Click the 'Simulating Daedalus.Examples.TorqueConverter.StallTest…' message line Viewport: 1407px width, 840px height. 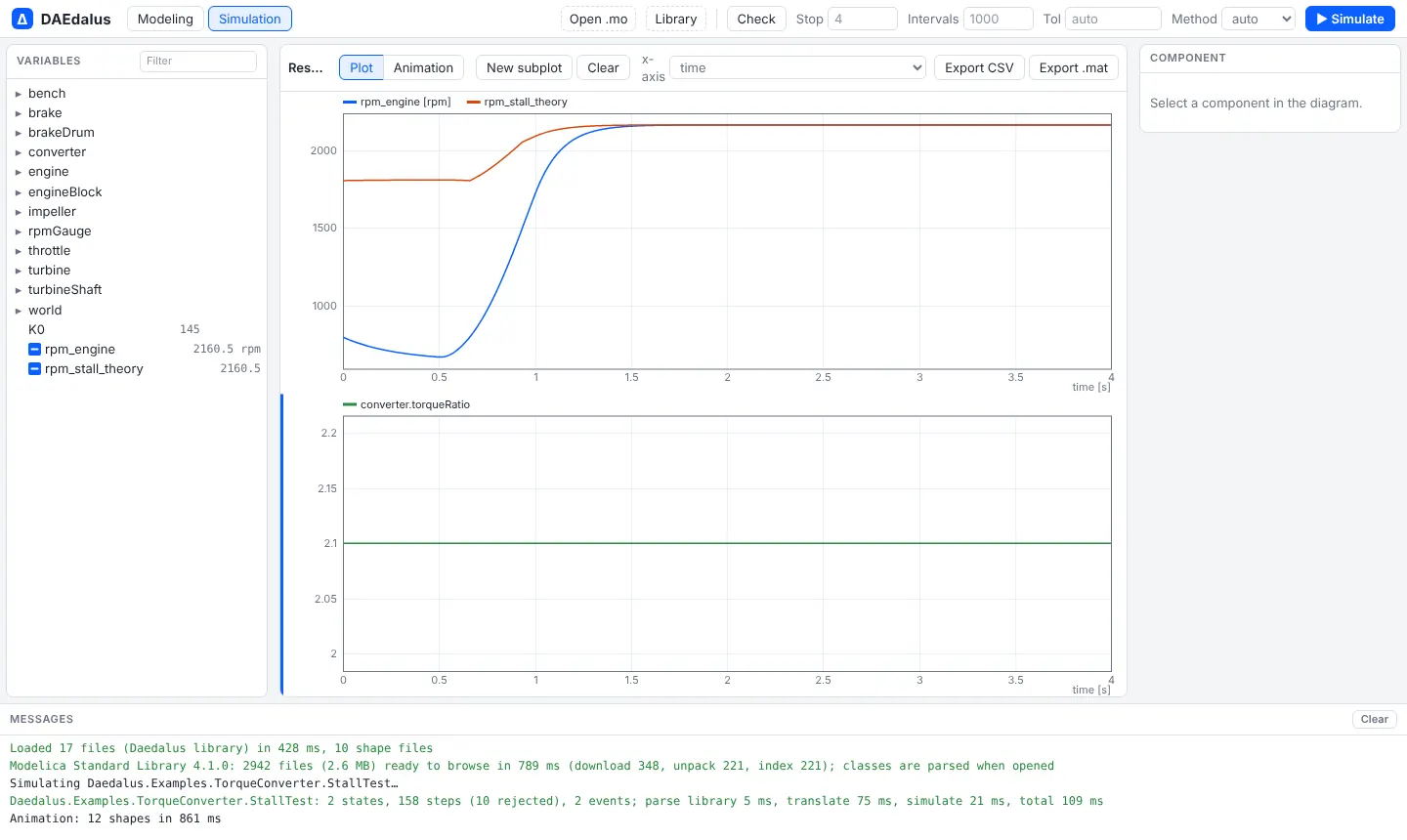coord(204,783)
